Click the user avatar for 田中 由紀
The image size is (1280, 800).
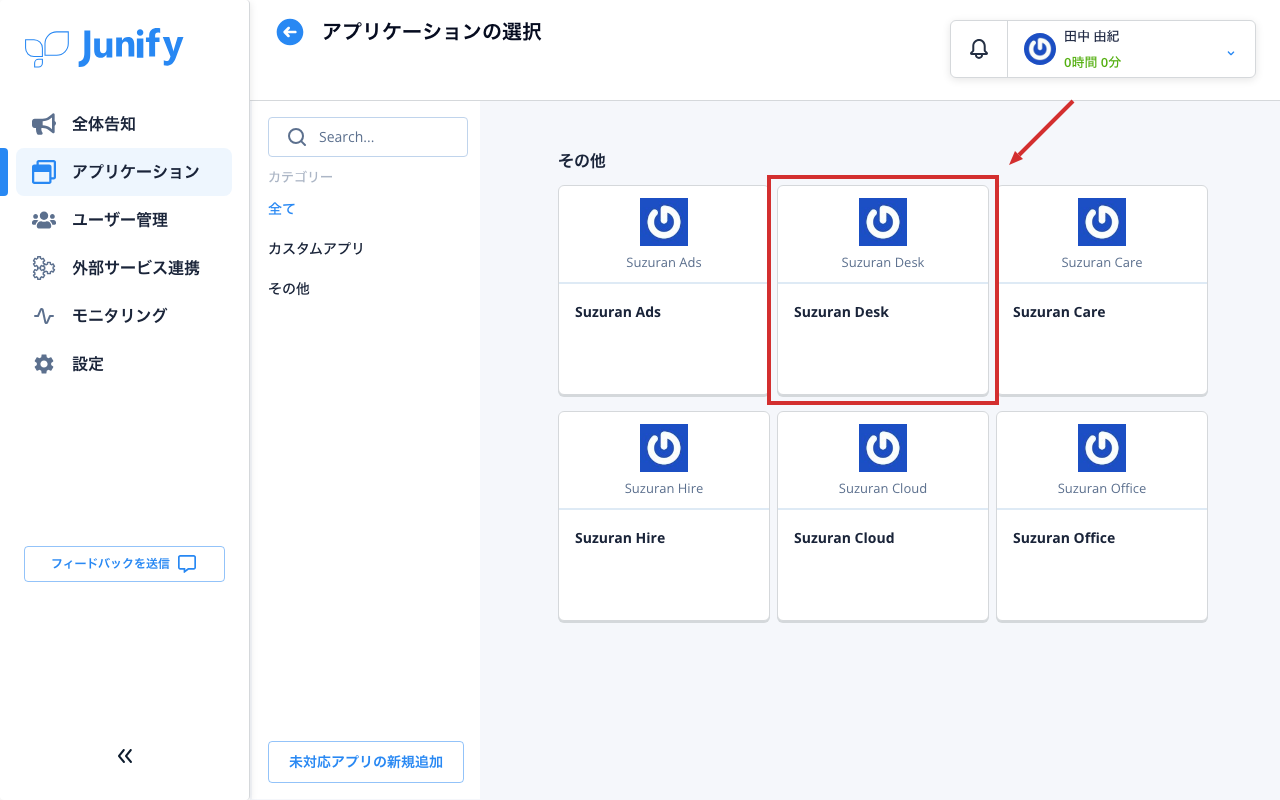click(x=1040, y=49)
